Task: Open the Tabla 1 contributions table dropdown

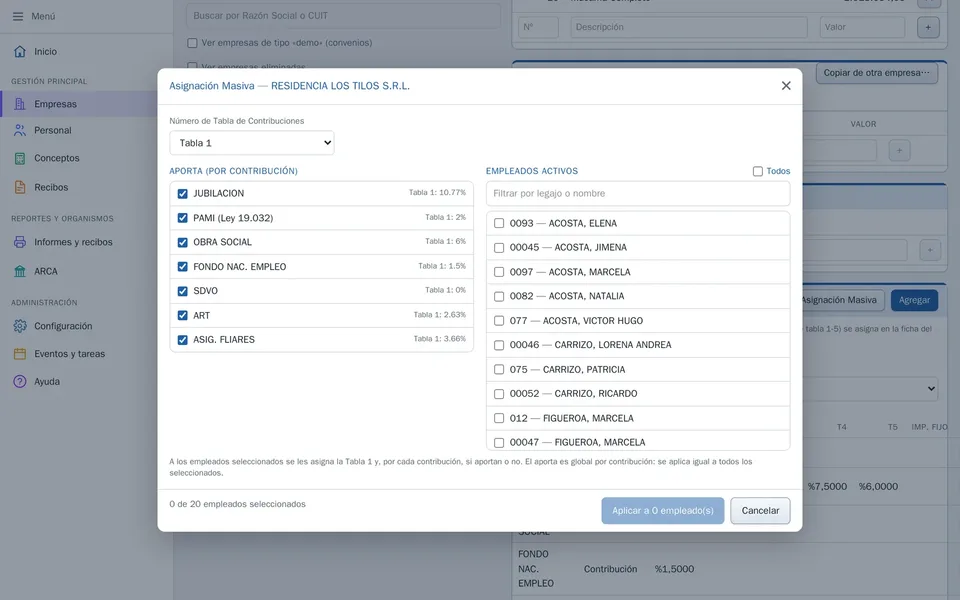Action: coord(252,143)
